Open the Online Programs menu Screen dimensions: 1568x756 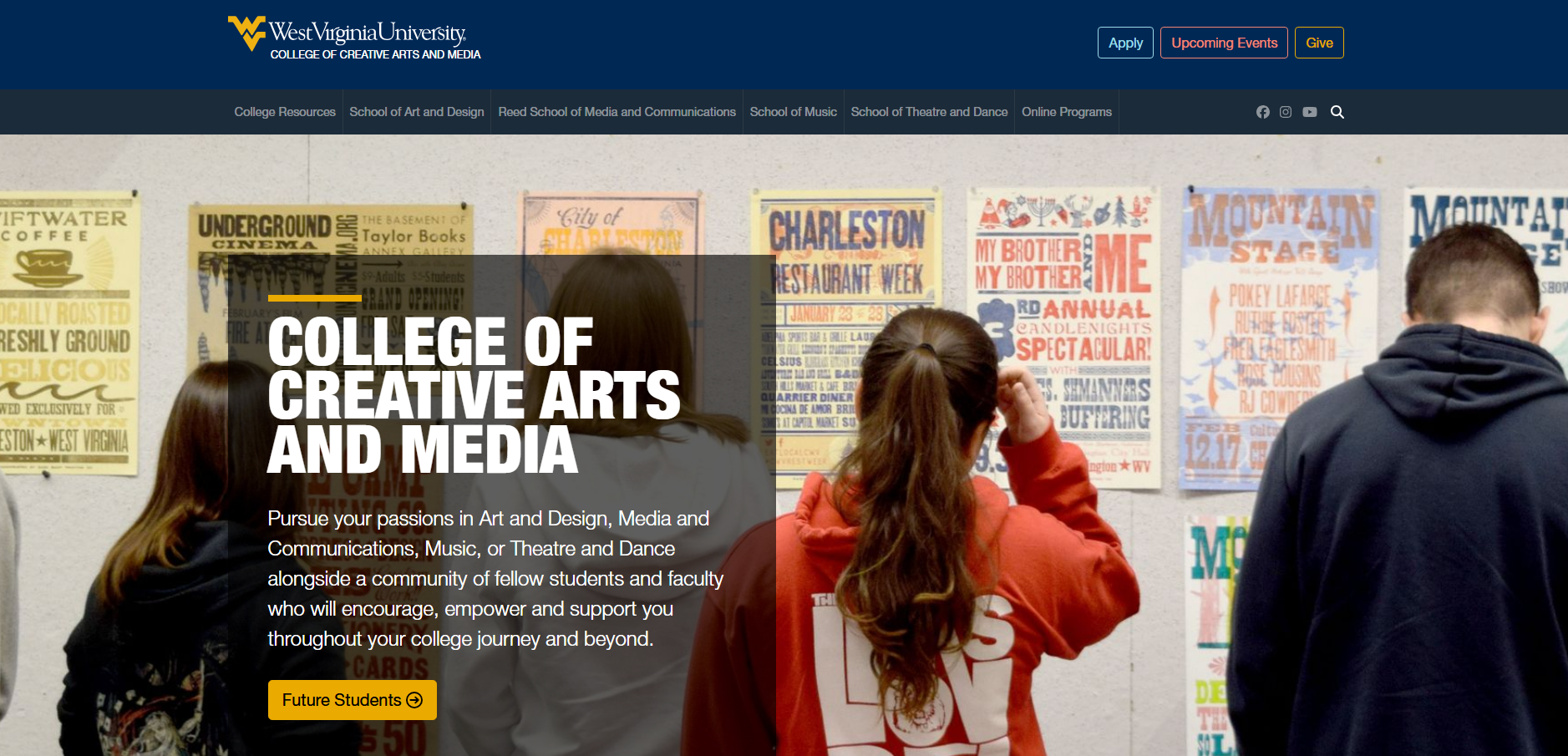(x=1067, y=112)
